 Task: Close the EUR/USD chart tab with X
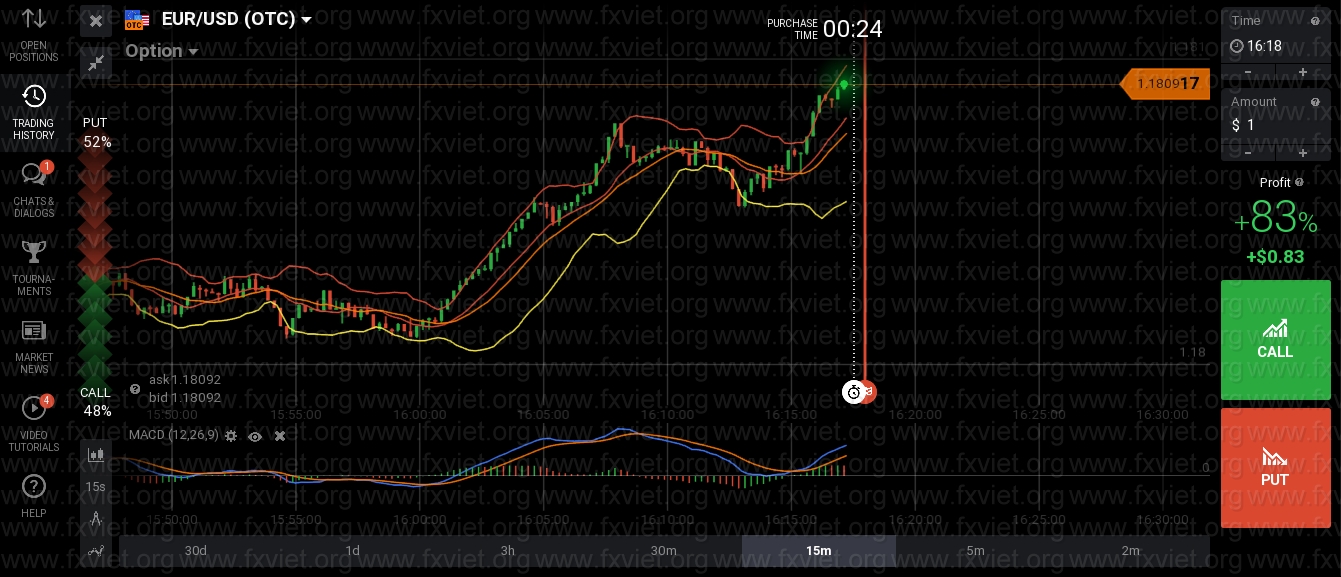(x=96, y=20)
